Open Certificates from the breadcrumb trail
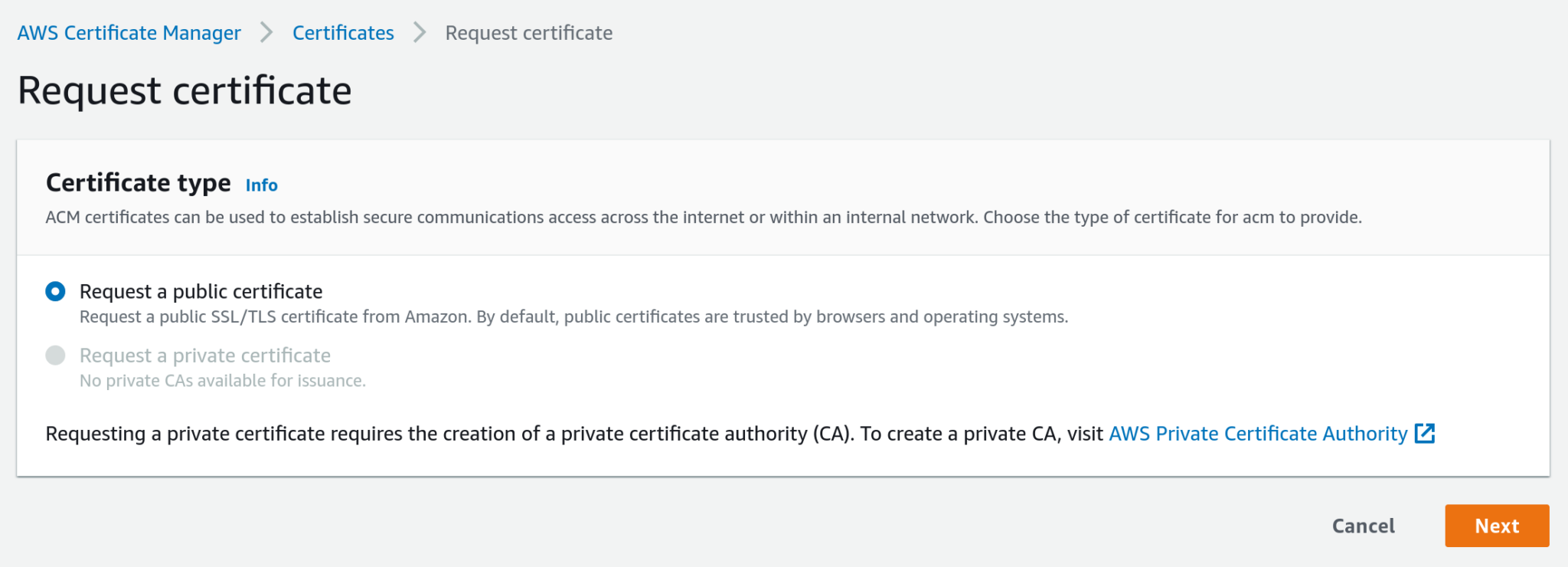This screenshot has height=567, width=1568. (x=343, y=32)
